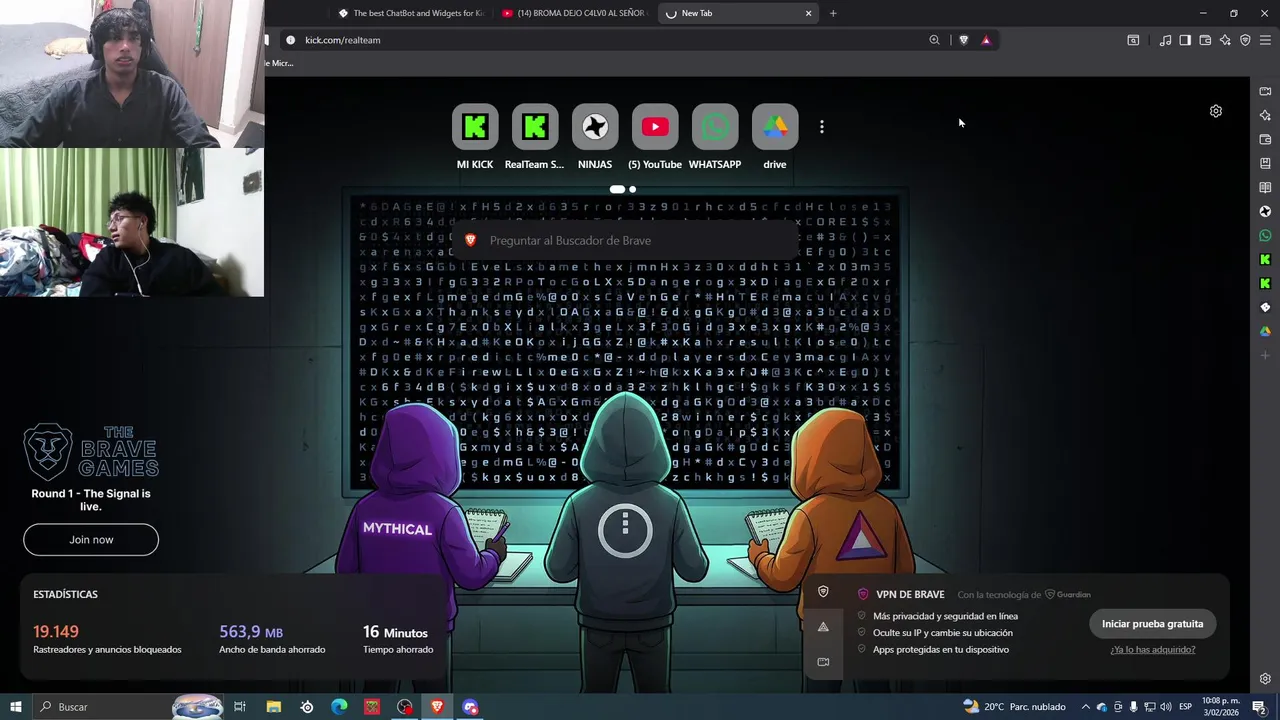Open sidebar settings gear at bottom
The height and width of the screenshot is (720, 1280).
pos(1265,678)
